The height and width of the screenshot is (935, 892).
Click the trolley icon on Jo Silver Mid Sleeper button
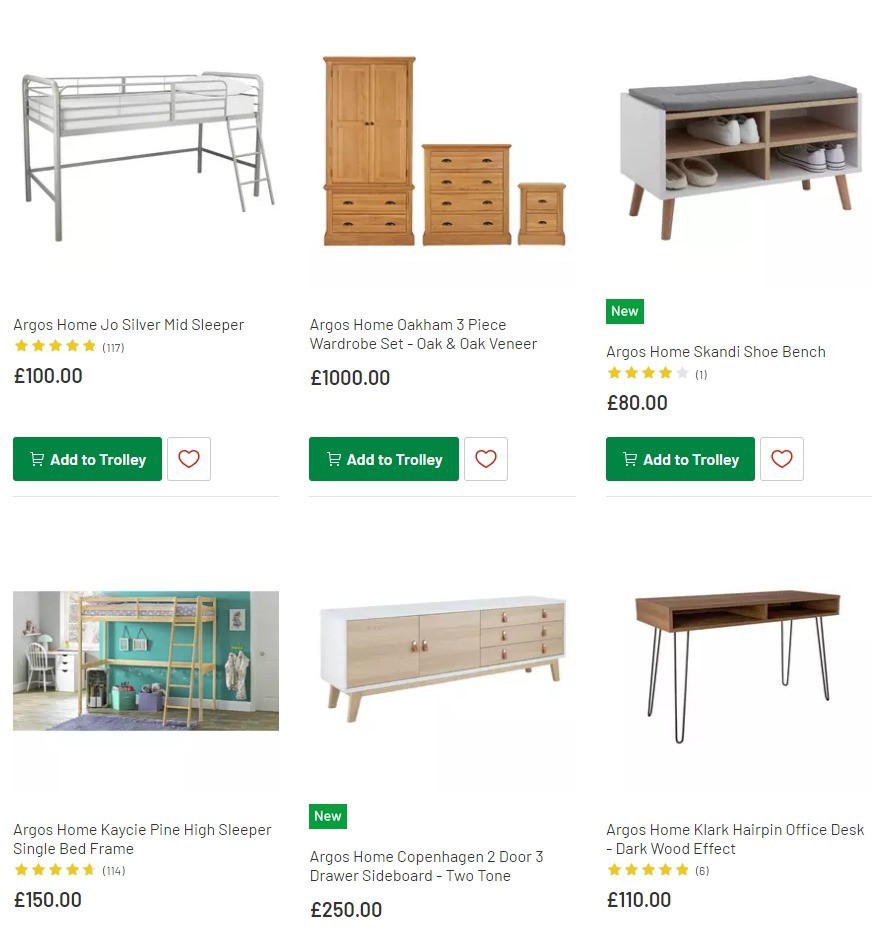click(x=36, y=459)
